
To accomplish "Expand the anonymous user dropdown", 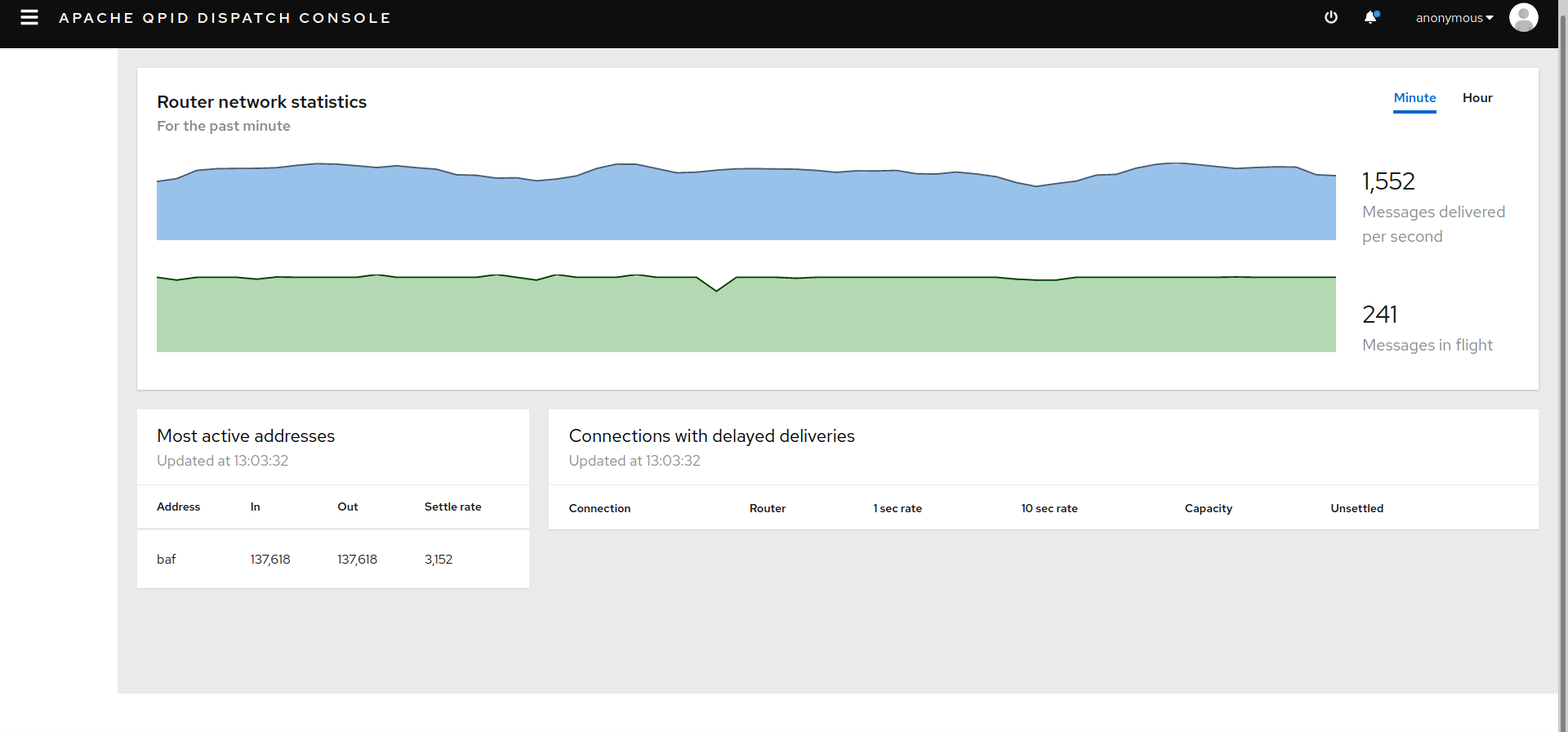I will coord(1454,18).
